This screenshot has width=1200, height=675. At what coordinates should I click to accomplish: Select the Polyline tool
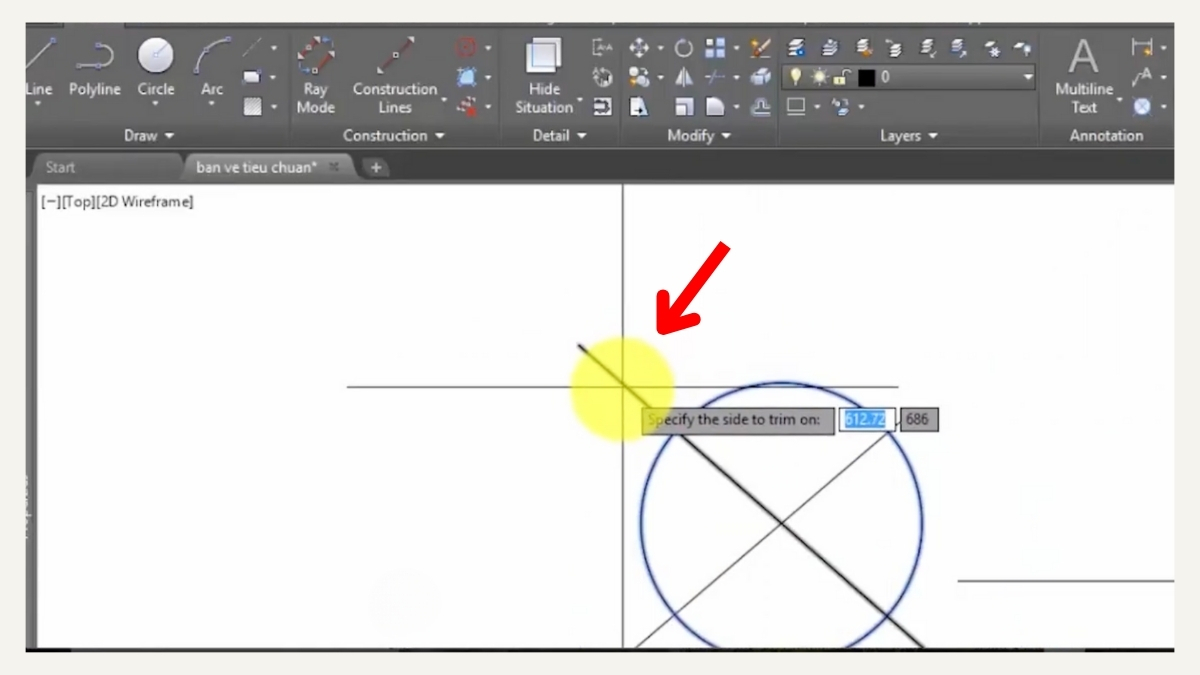coord(95,68)
